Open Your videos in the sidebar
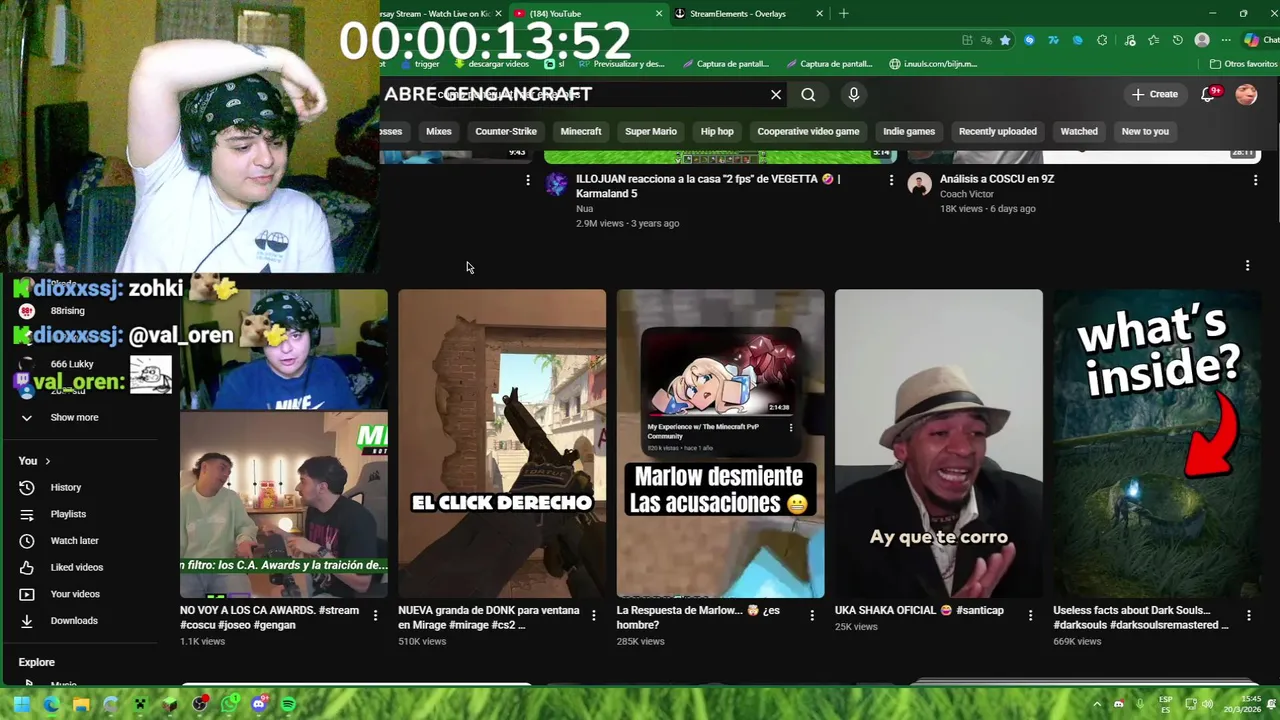This screenshot has width=1280, height=720. coord(75,594)
